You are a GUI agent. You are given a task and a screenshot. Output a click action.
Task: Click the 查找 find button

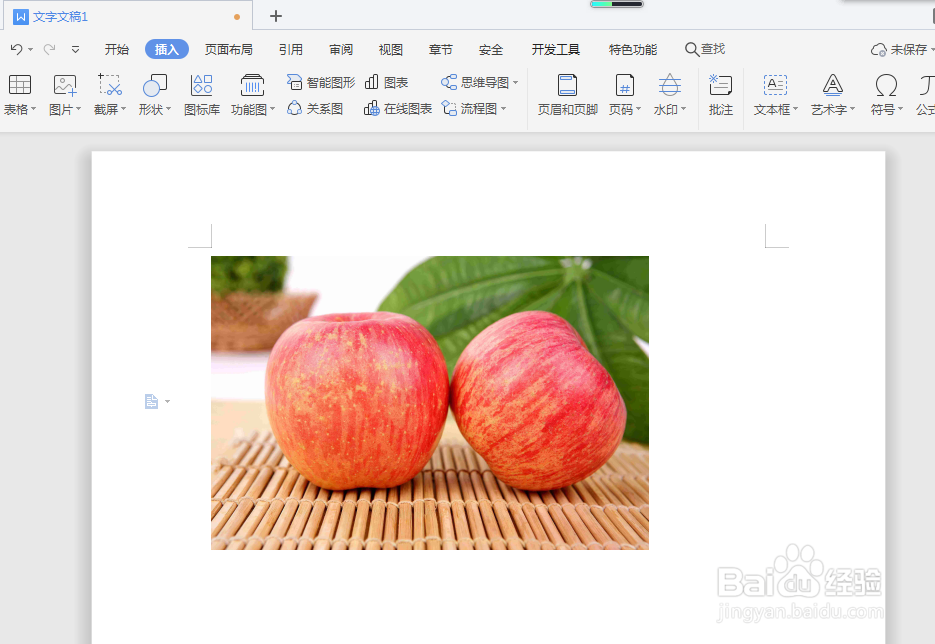pos(705,48)
